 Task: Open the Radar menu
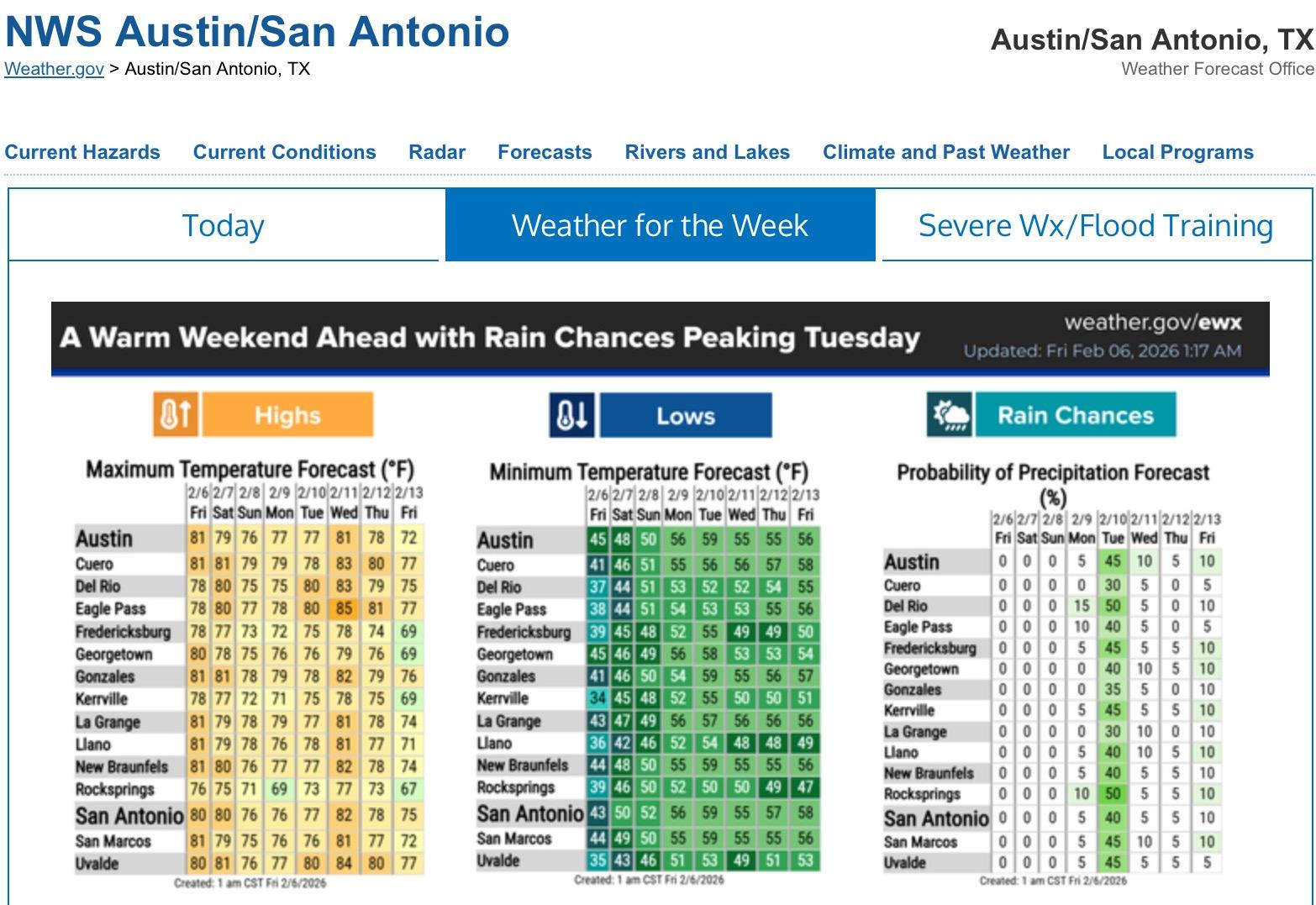[437, 152]
